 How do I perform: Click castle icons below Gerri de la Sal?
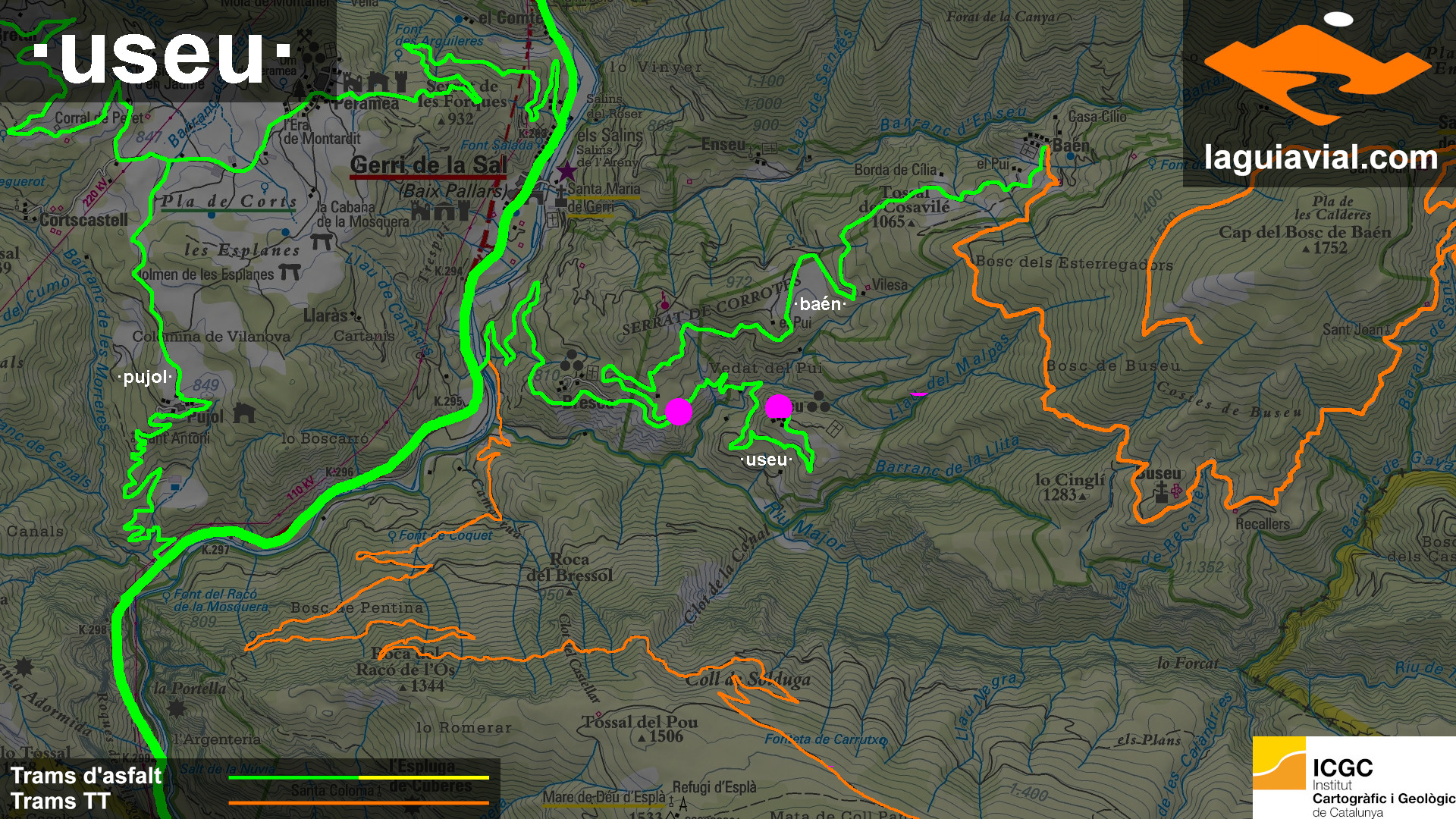click(441, 210)
